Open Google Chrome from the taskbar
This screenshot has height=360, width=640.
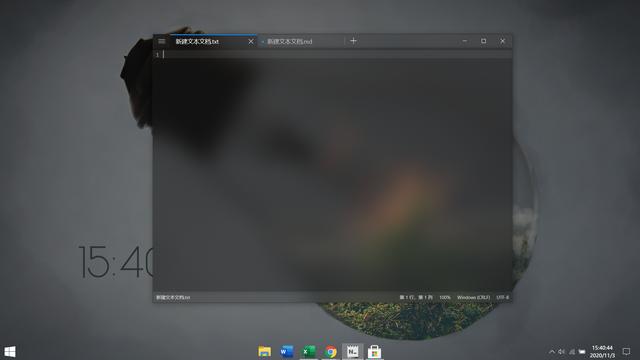coord(331,351)
